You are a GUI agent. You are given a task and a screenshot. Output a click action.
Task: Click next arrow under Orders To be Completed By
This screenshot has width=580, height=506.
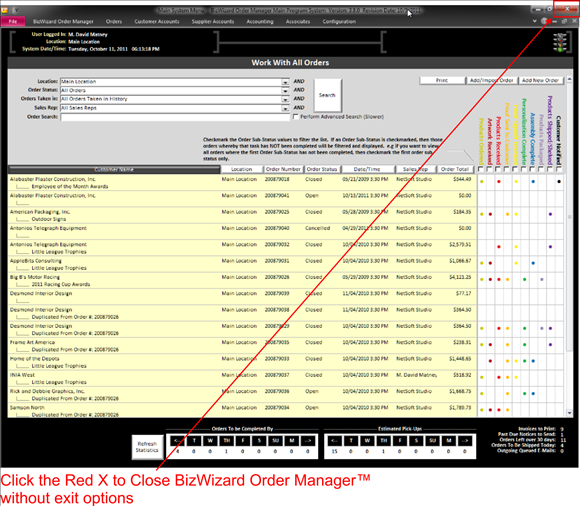[308, 441]
